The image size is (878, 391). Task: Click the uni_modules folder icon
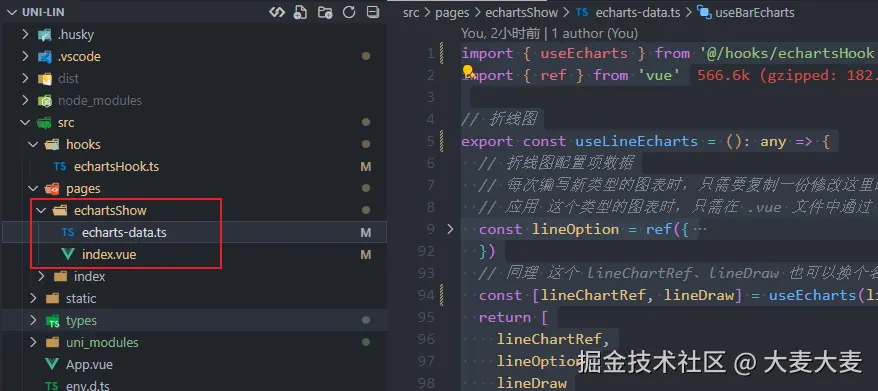click(52, 342)
